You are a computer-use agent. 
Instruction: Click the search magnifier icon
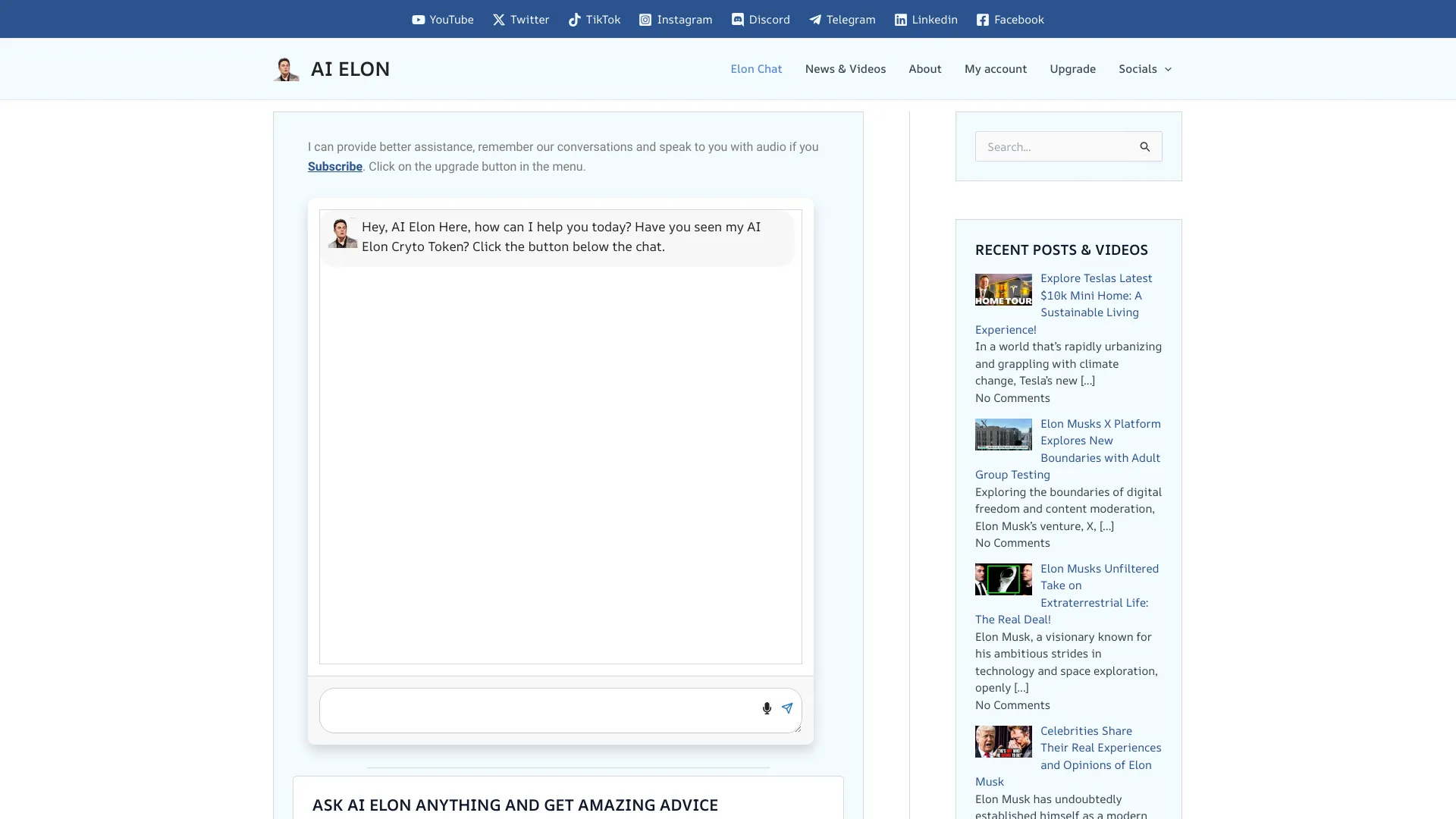pos(1146,146)
